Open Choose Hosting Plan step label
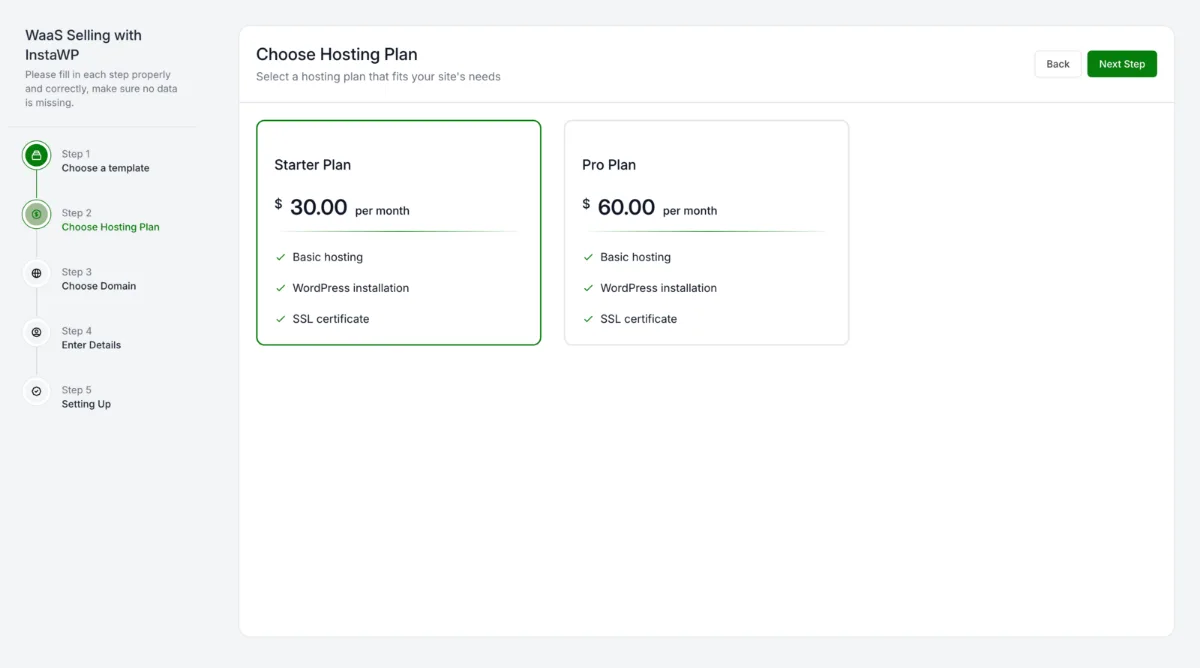Viewport: 1200px width, 668px height. (110, 227)
